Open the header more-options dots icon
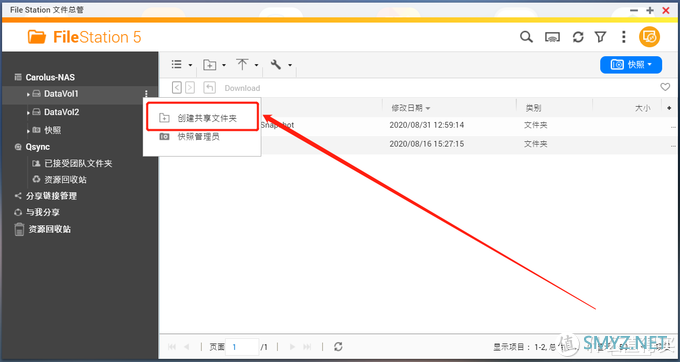This screenshot has width=680, height=362. coord(624,37)
